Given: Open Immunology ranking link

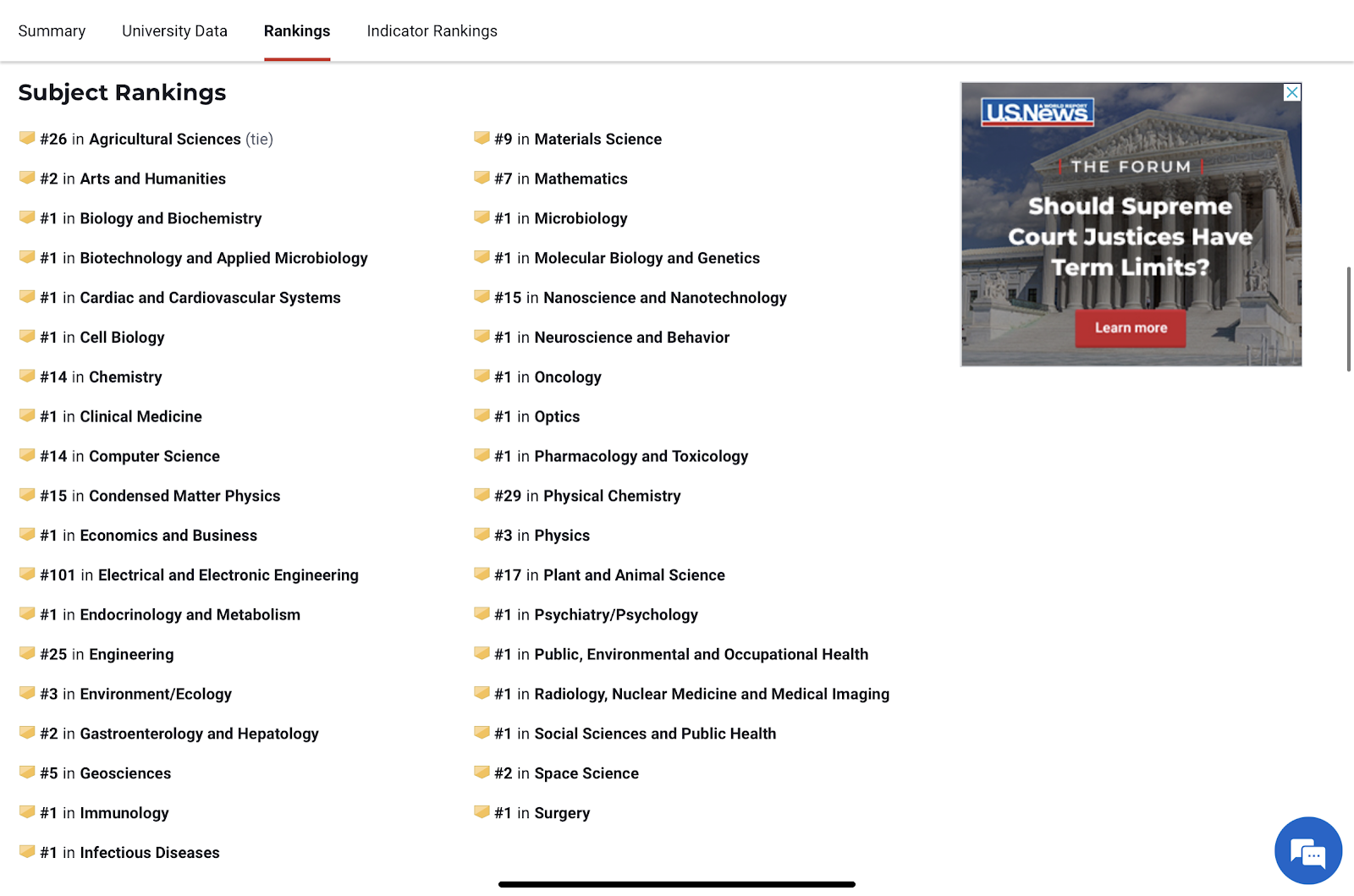Looking at the screenshot, I should (x=124, y=813).
